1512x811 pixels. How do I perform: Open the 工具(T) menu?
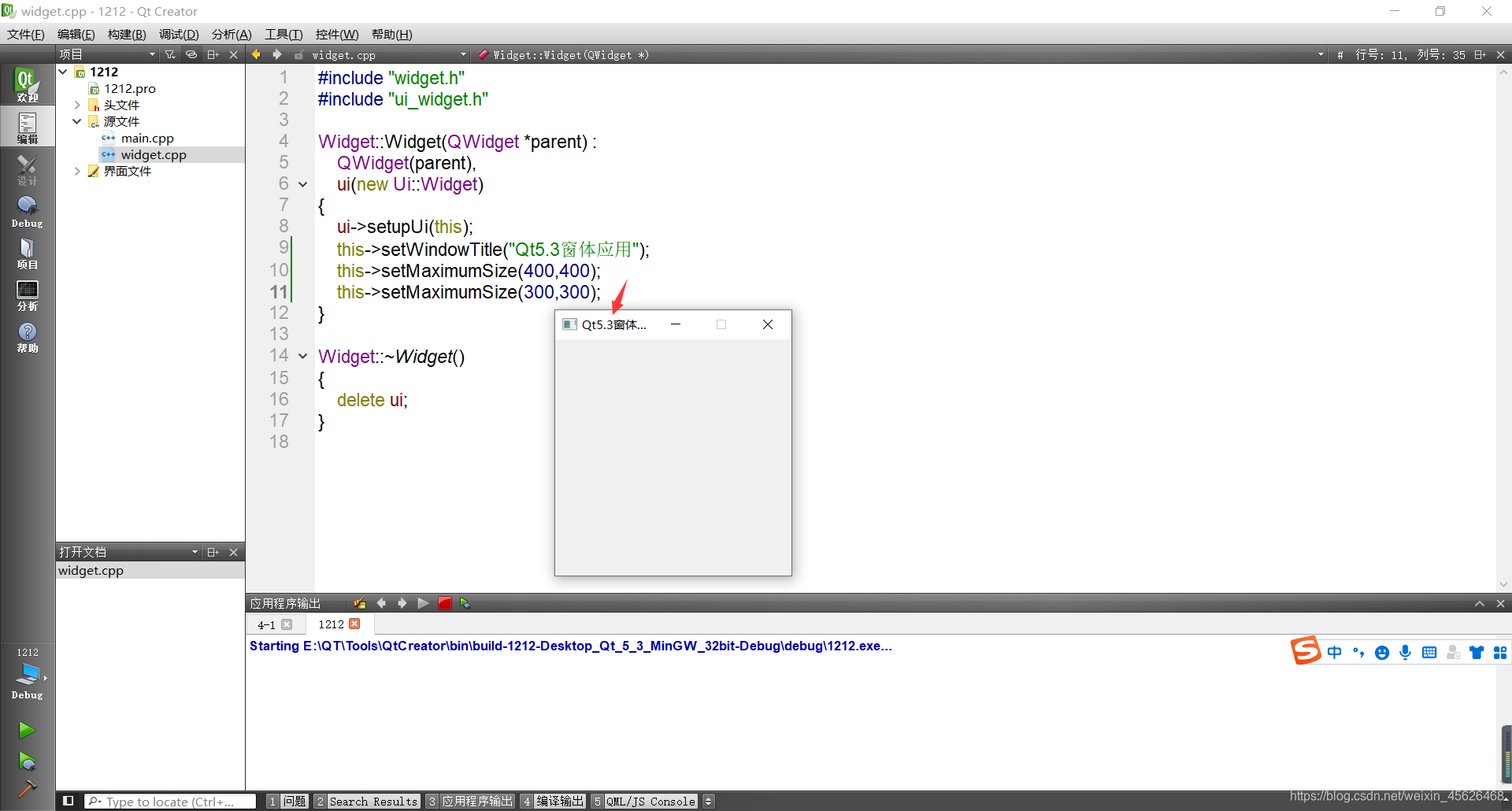pos(283,34)
